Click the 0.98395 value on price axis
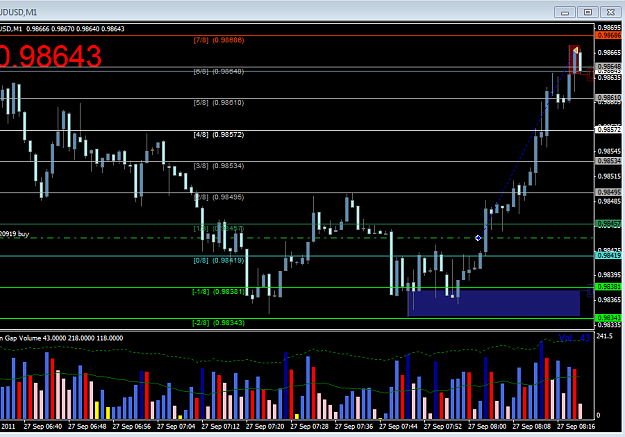The width and height of the screenshot is (625, 437). (x=609, y=275)
